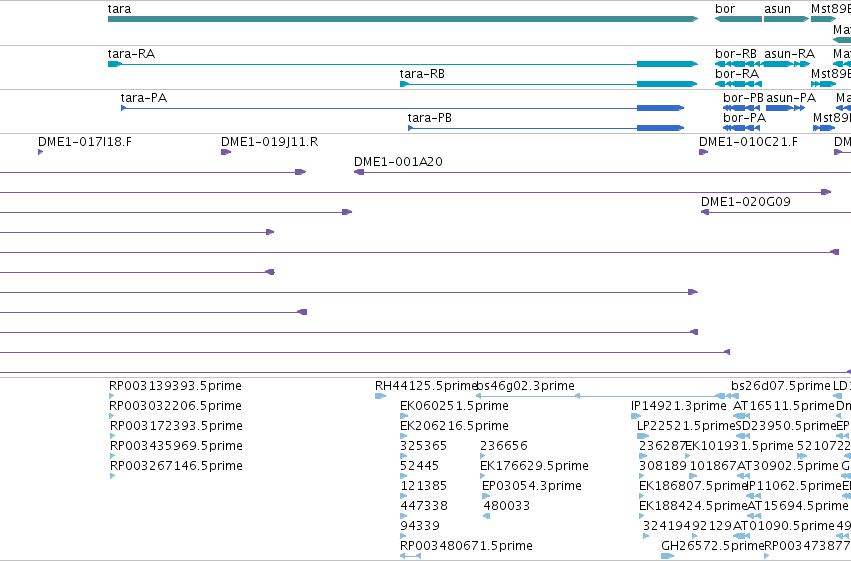
Task: Open the 52445 EST entry
Action: pos(403,476)
